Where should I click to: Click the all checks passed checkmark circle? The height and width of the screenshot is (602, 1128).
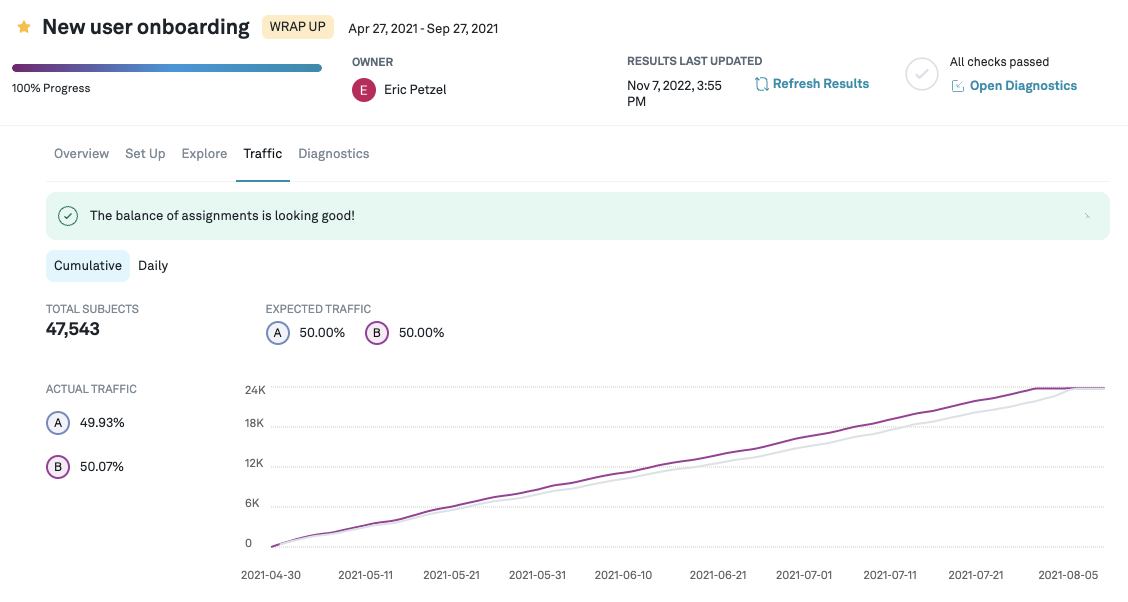coord(921,75)
